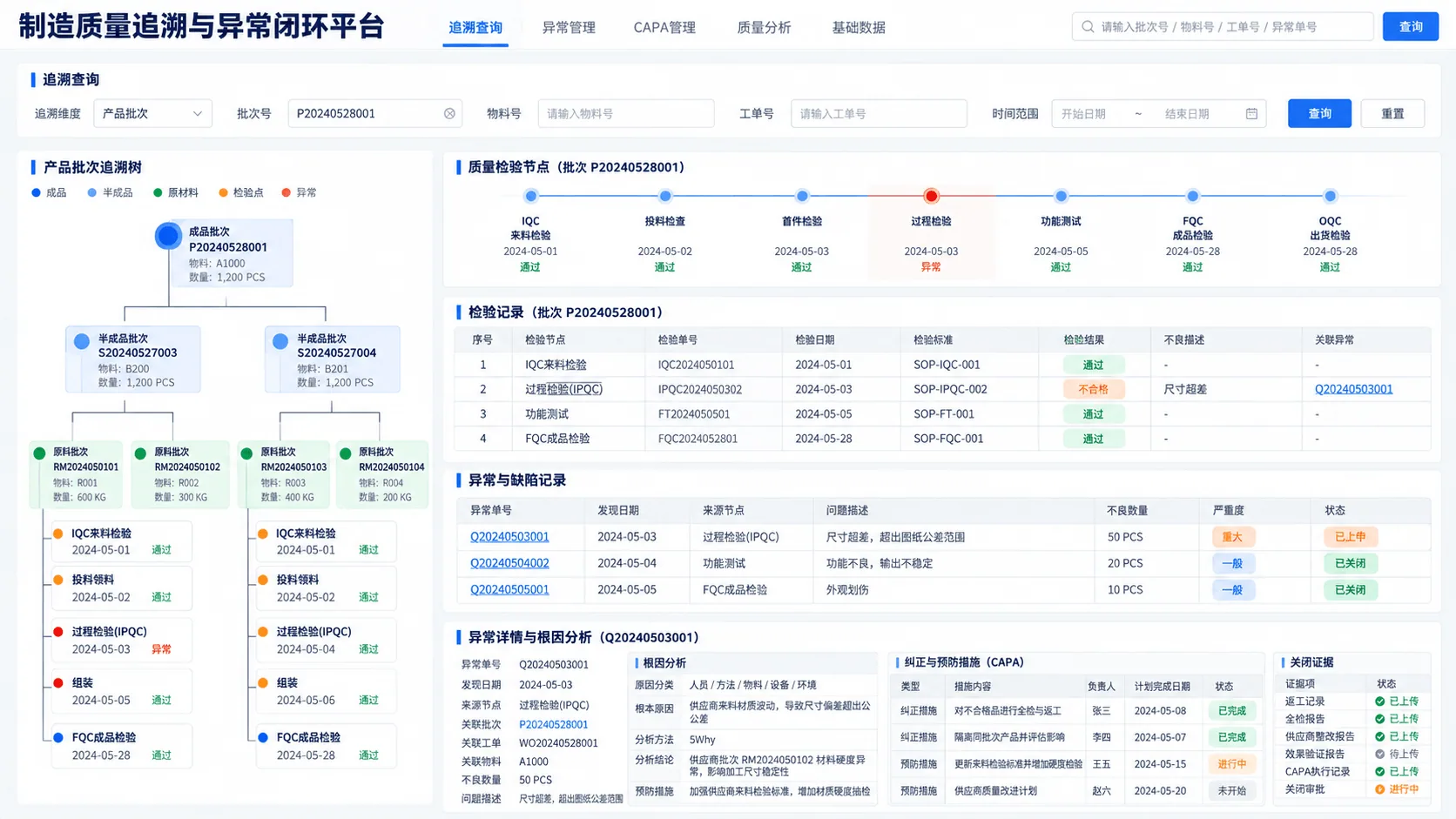The image size is (1456, 819).
Task: Clear the batch number P20240528001 field
Action: [x=449, y=114]
